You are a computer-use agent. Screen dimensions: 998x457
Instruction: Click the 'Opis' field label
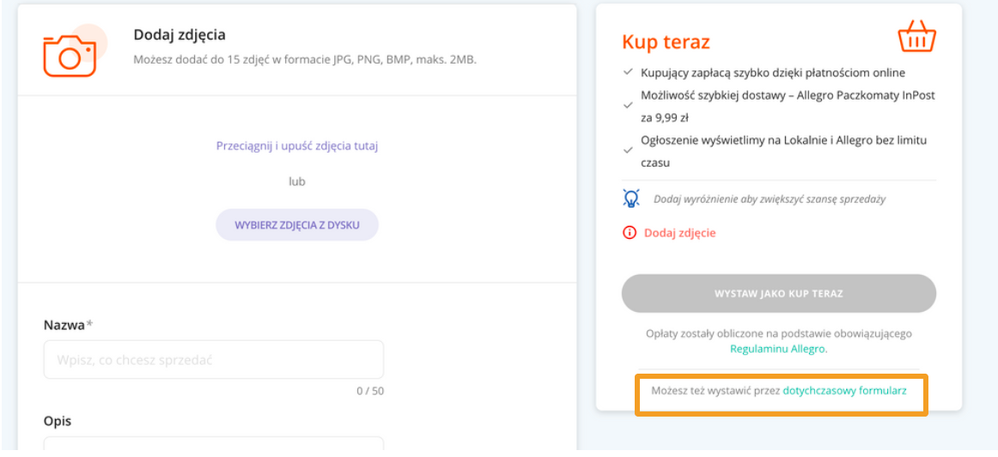click(57, 421)
